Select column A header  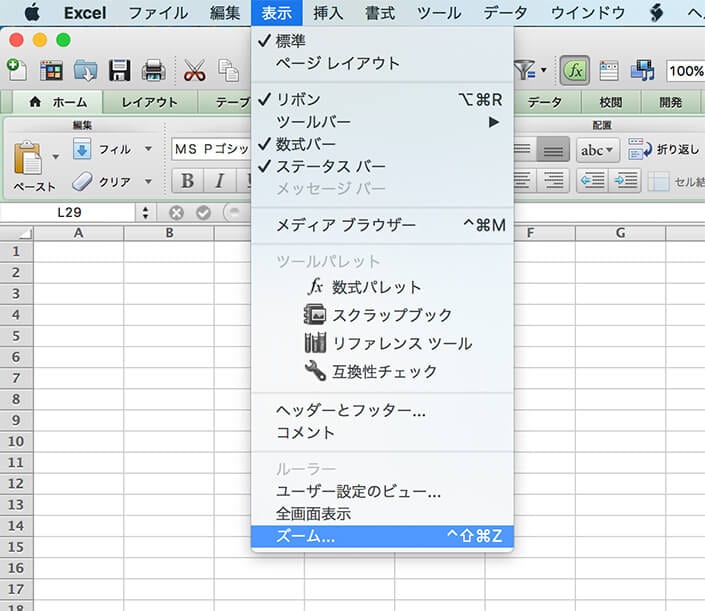coord(79,233)
